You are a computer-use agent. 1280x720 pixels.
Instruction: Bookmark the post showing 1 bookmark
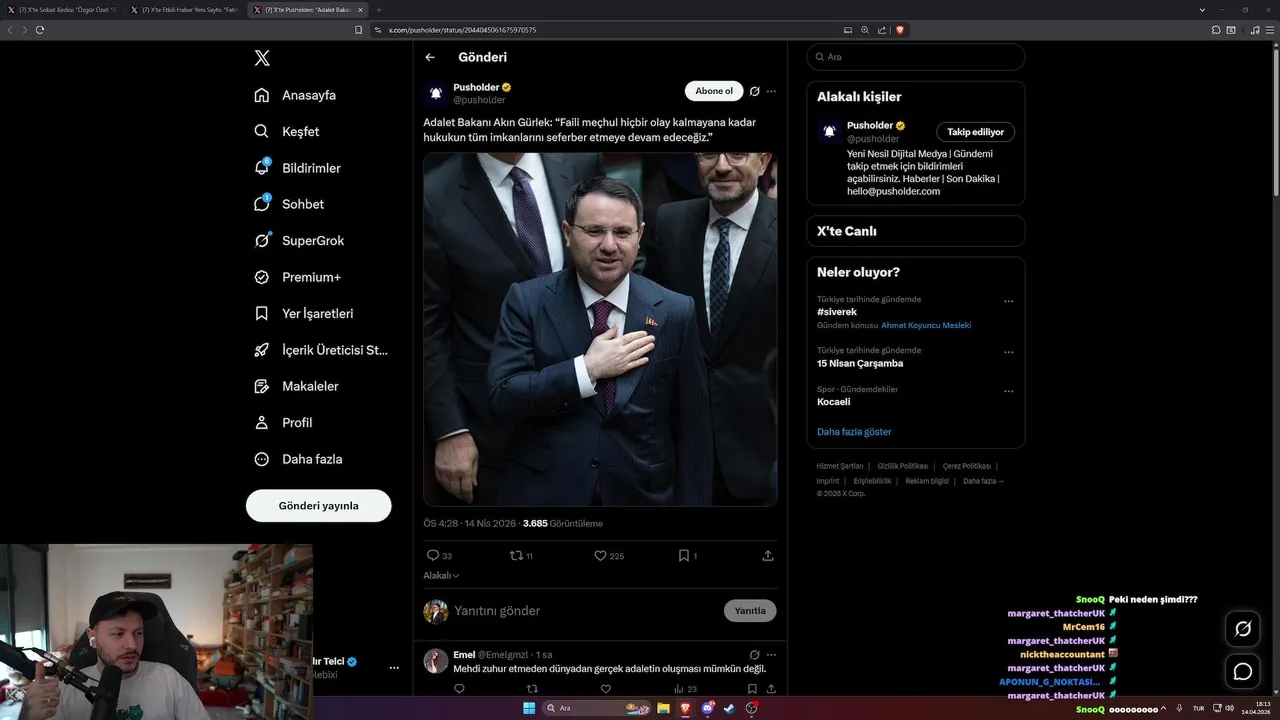687,555
